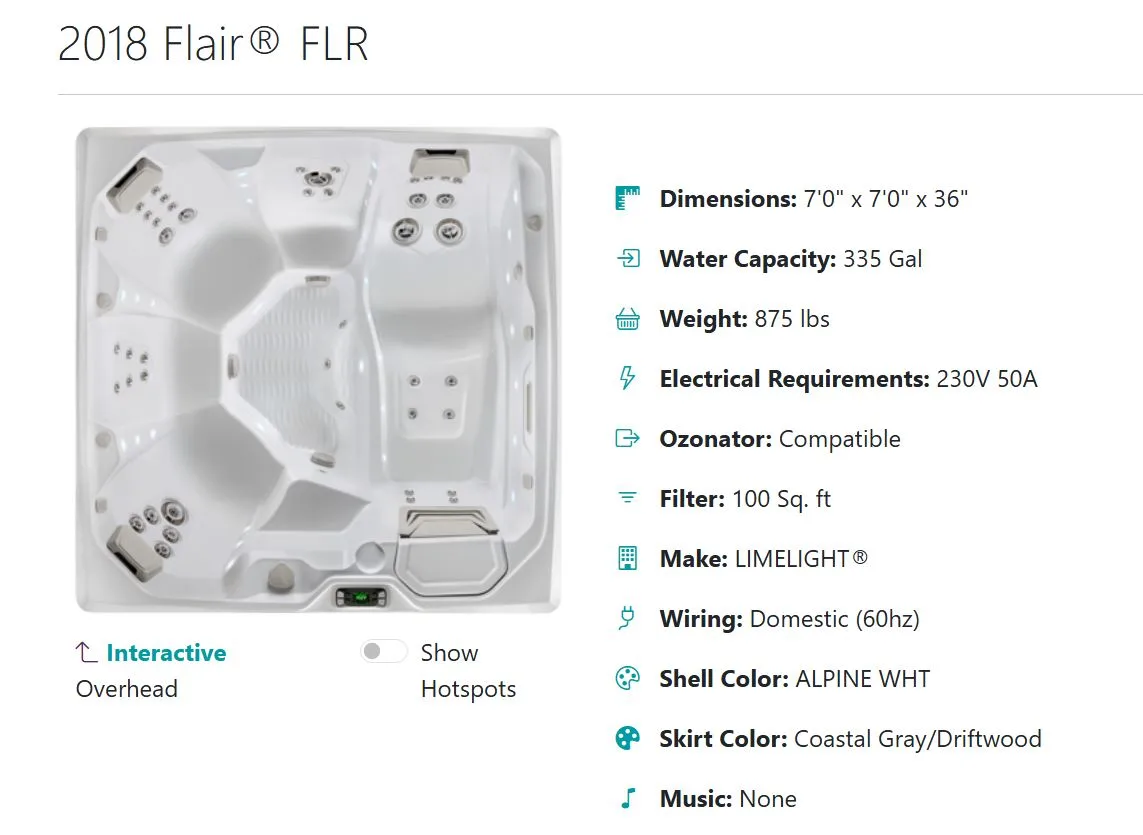Select the Skirt Color Coastal Gray/Driftwood text
Screen dimensions: 1143x835
tap(918, 739)
